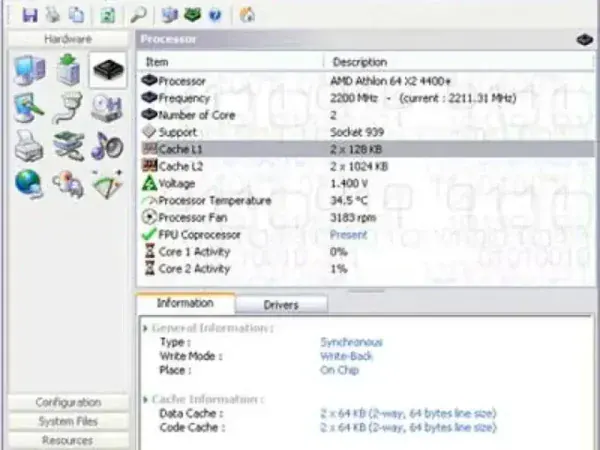
Task: Select the black Processor chip sidebar icon
Action: click(x=108, y=70)
